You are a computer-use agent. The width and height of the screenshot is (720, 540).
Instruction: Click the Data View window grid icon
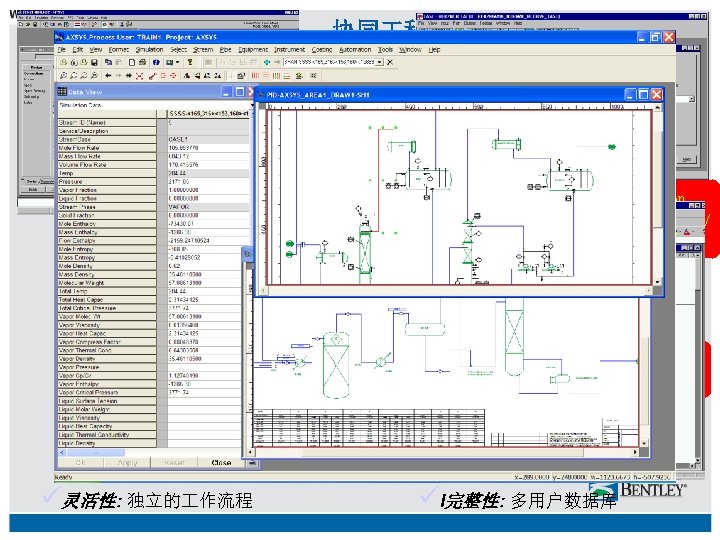pyautogui.click(x=62, y=91)
